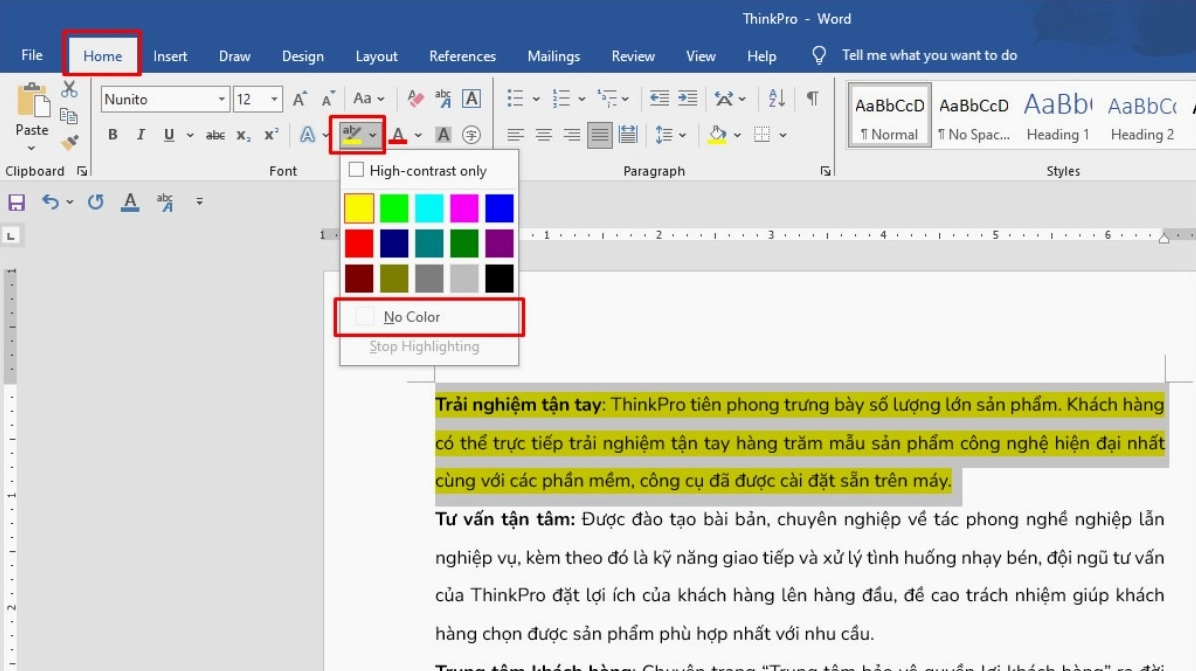Increase font size with grow icon
1196x671 pixels.
pos(300,99)
